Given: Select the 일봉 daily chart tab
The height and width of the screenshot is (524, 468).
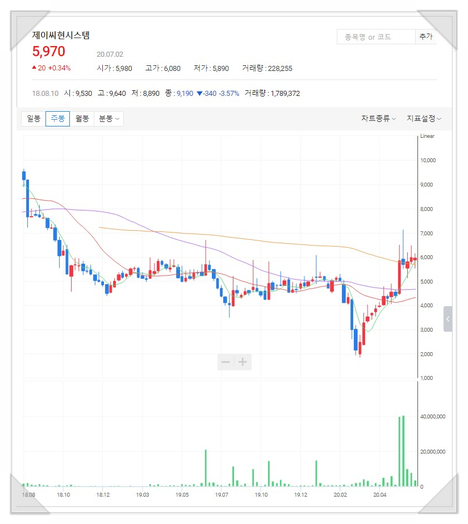Looking at the screenshot, I should [x=33, y=119].
